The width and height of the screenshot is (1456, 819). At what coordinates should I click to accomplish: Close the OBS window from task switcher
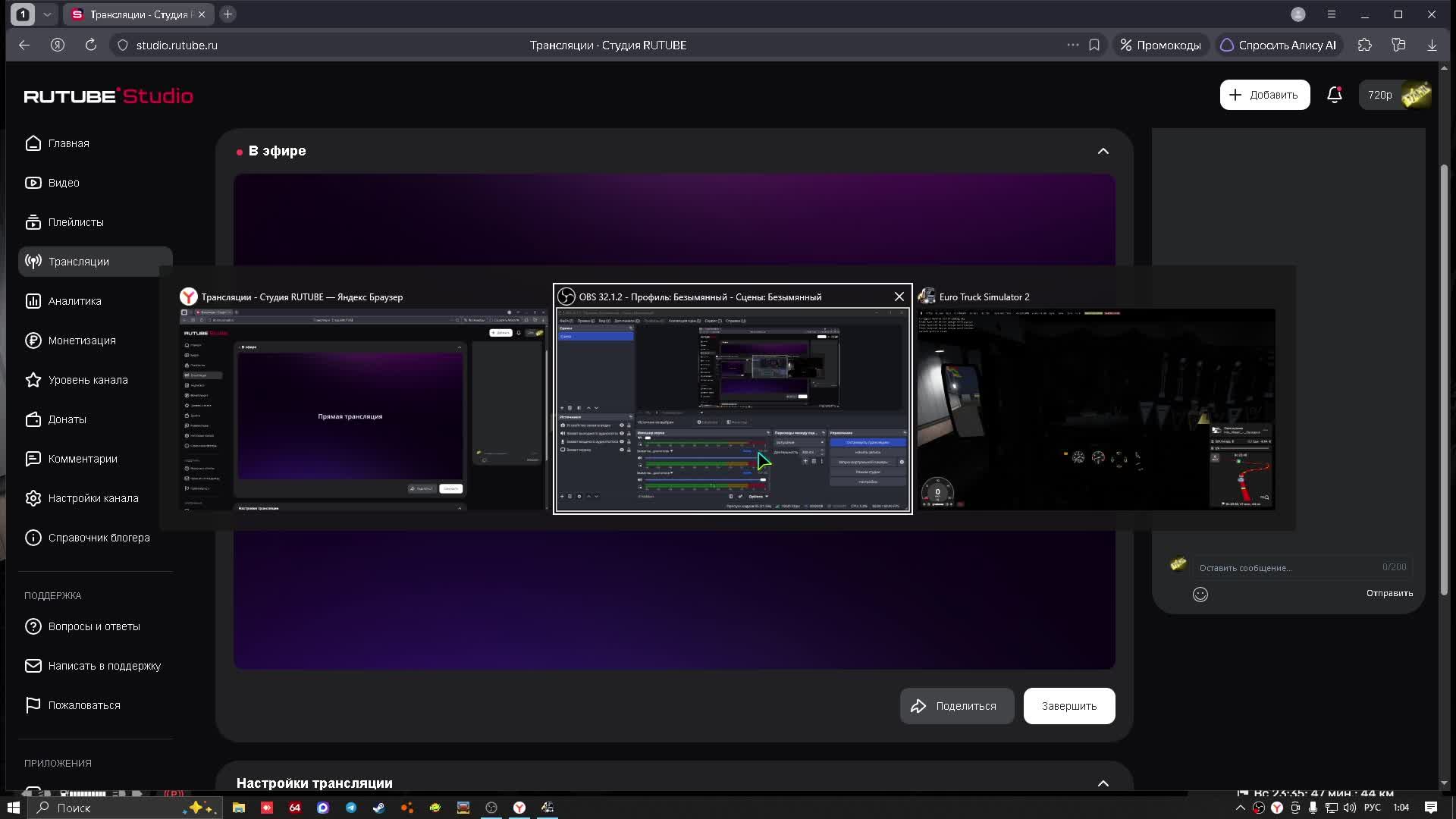click(x=899, y=297)
